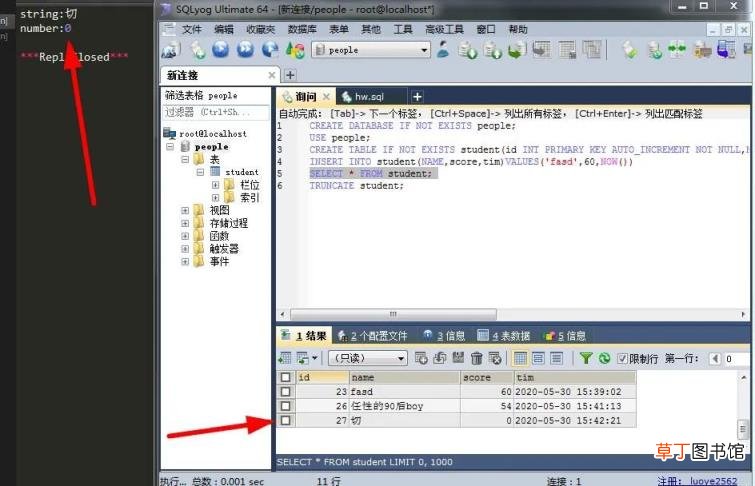Expand the 存储过程 stored procedures folder
This screenshot has width=755, height=486.
[x=185, y=223]
